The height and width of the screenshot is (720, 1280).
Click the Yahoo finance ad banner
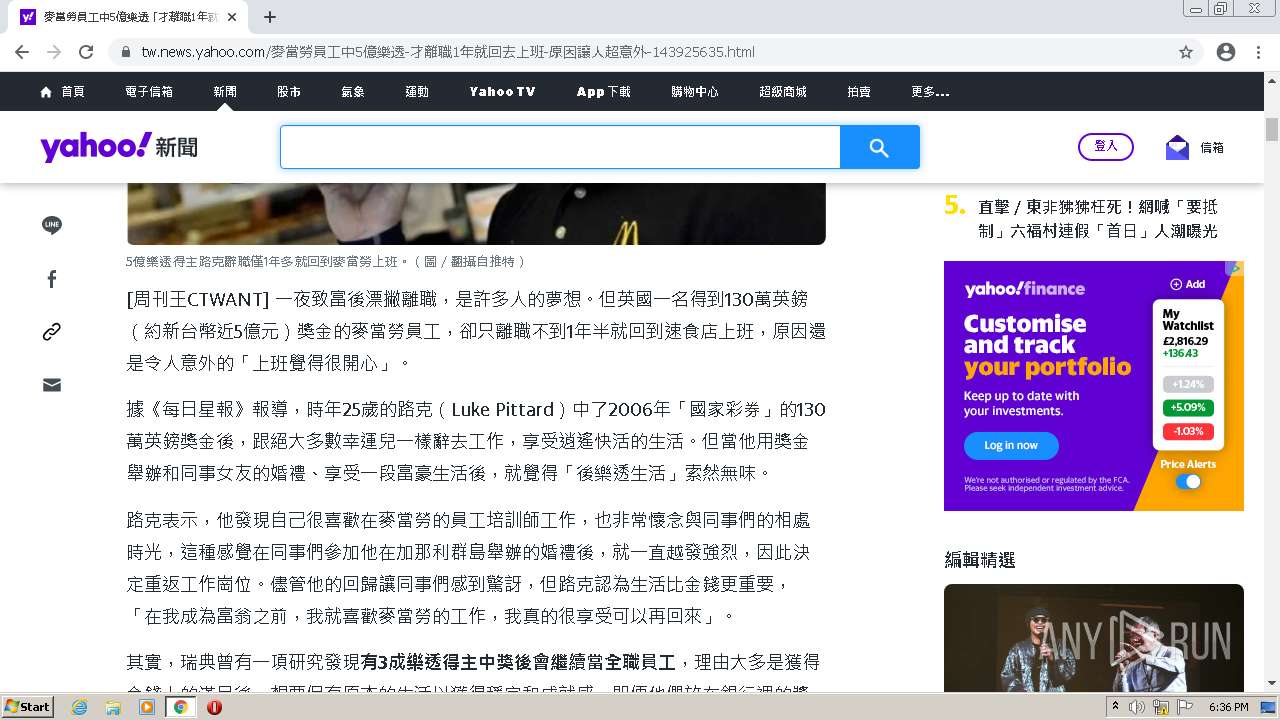coord(1094,386)
